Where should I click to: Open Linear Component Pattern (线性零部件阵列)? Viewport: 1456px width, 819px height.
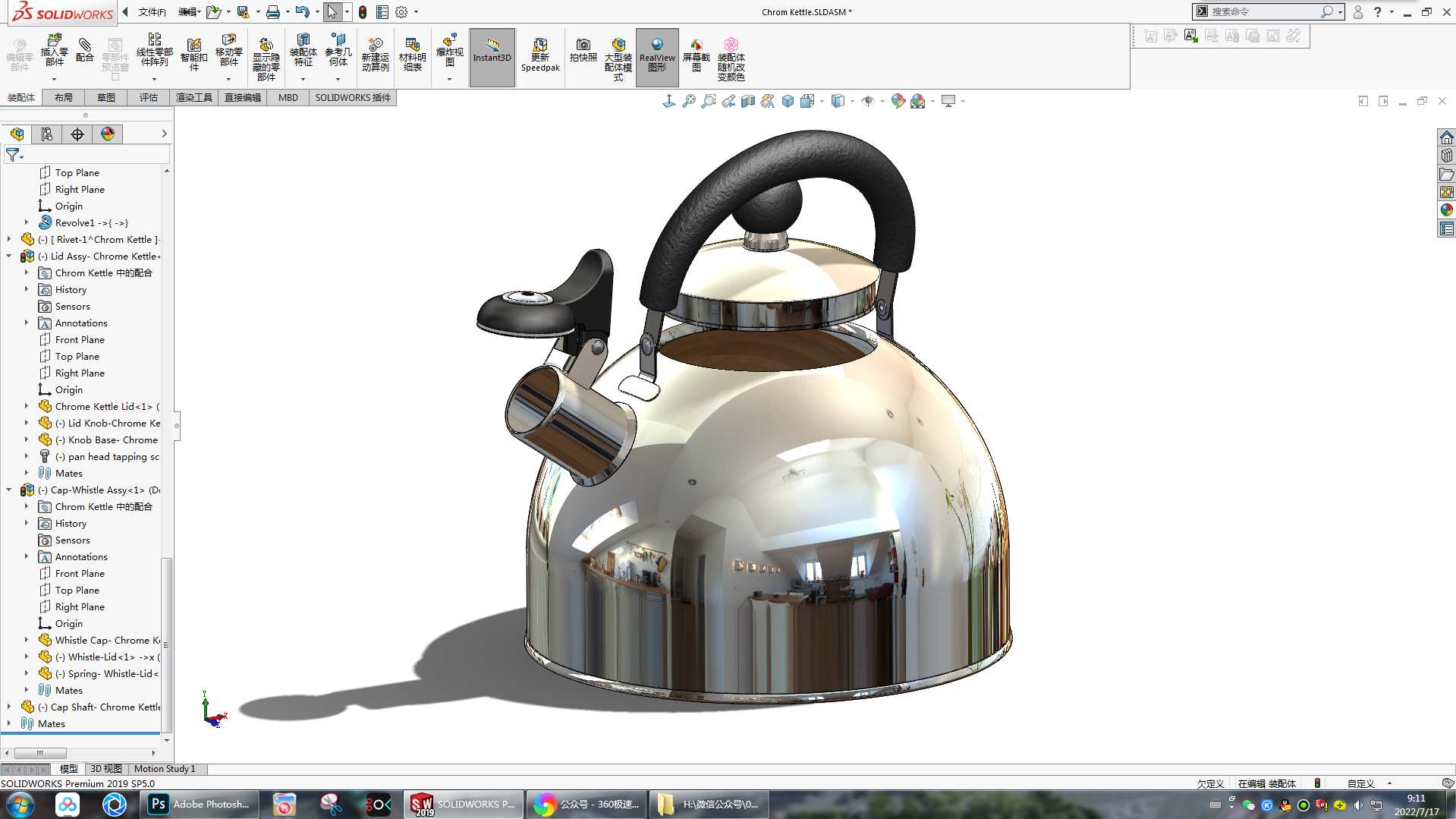pos(154,50)
